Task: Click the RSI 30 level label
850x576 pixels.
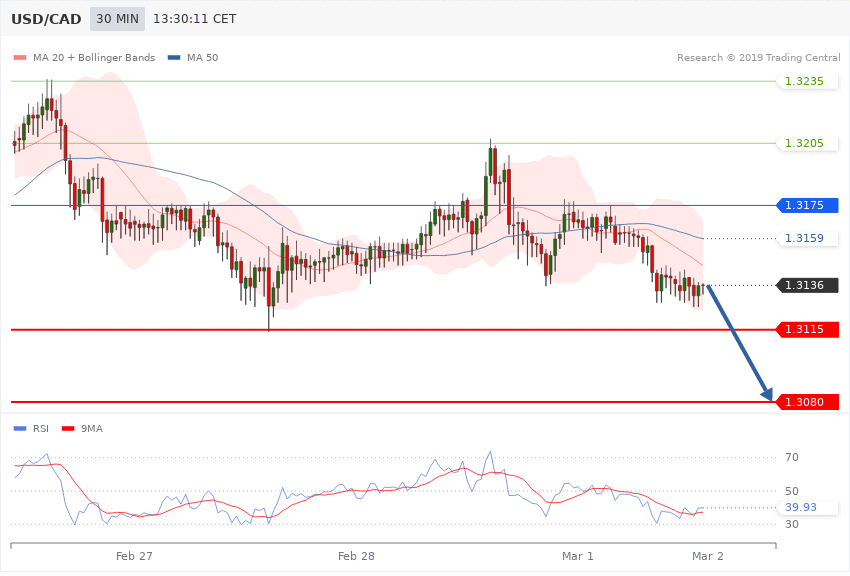Action: point(792,524)
